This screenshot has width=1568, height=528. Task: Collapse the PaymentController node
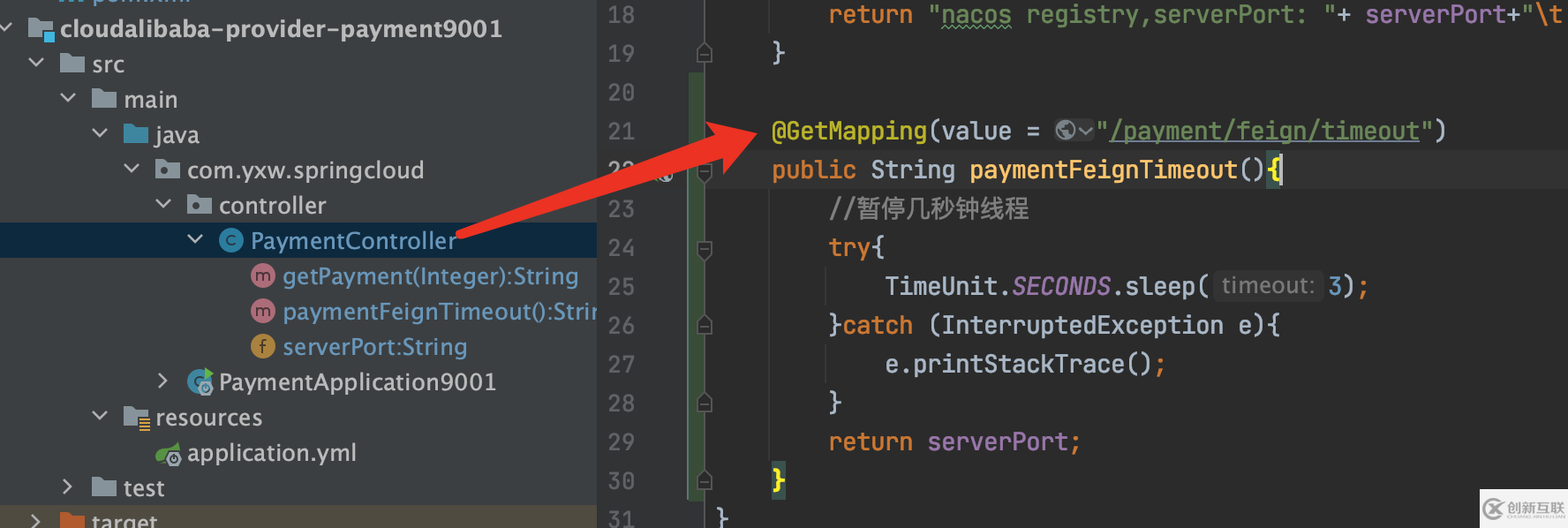point(195,240)
